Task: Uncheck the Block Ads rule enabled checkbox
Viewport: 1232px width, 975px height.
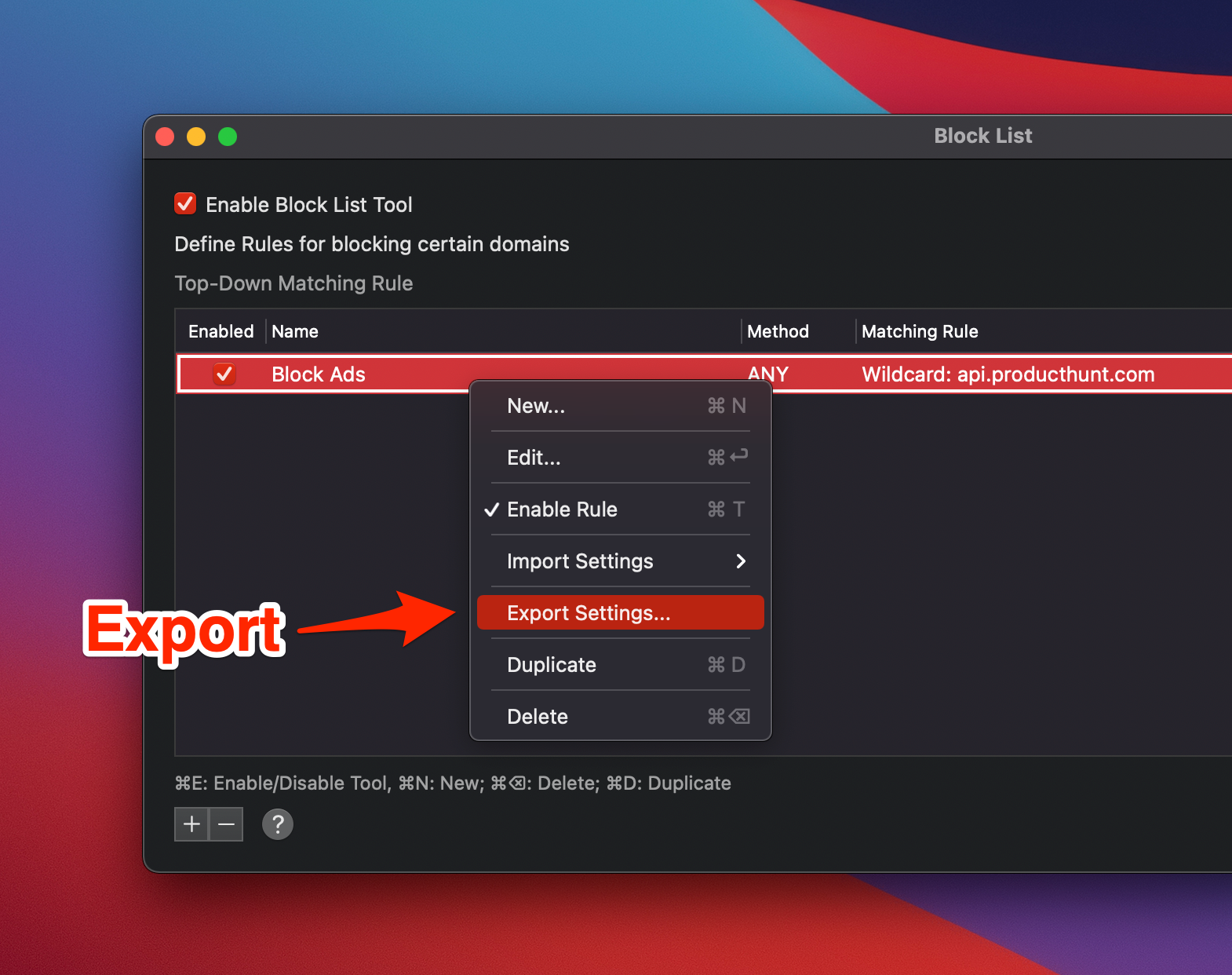Action: pos(224,374)
